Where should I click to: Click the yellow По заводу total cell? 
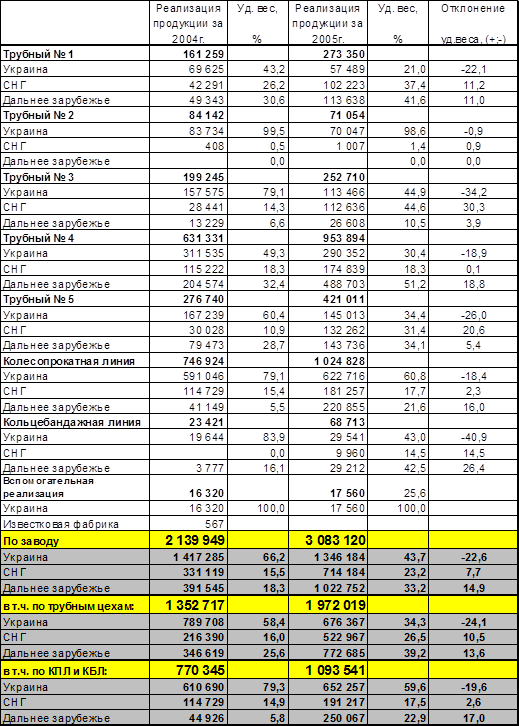pyautogui.click(x=75, y=540)
